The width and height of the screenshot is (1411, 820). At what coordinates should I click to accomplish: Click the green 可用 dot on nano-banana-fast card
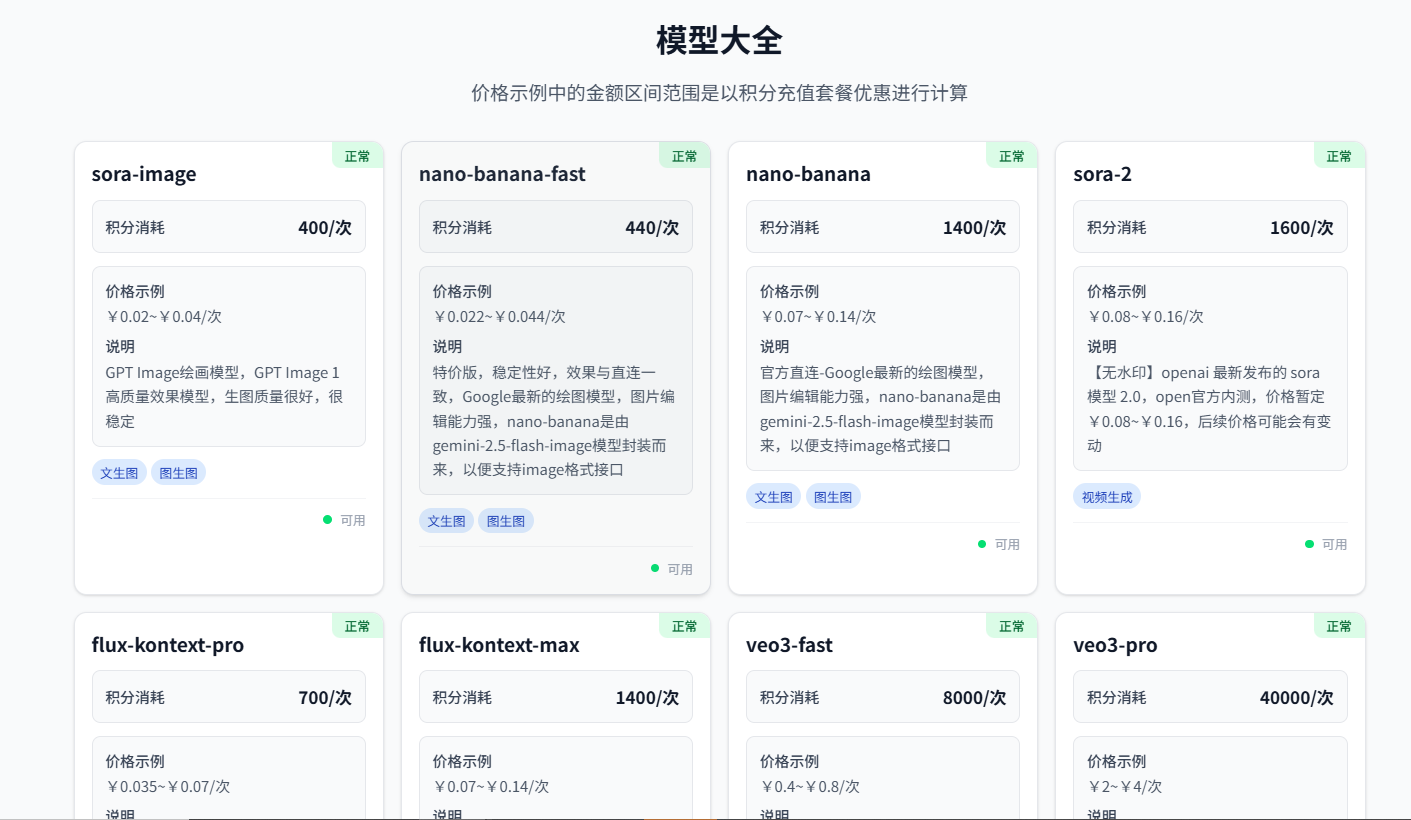pyautogui.click(x=655, y=568)
